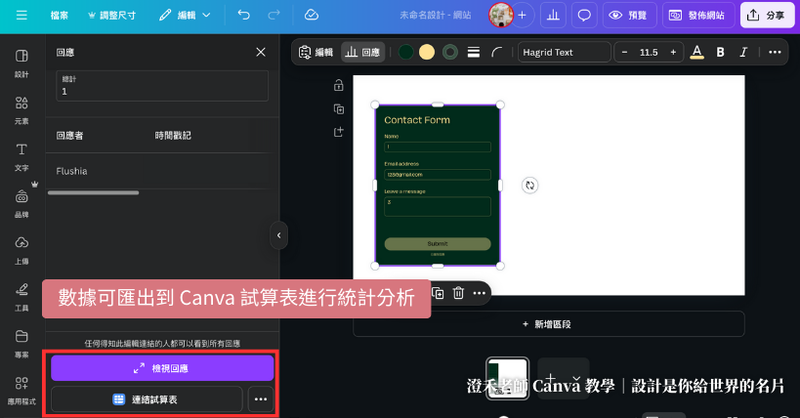The height and width of the screenshot is (418, 800).
Task: Open the 專案 projects sidebar tab
Action: coord(21,344)
